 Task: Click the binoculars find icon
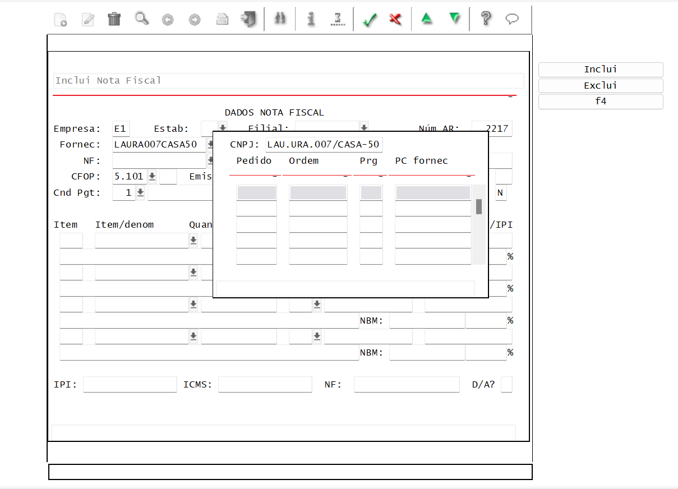(x=280, y=19)
